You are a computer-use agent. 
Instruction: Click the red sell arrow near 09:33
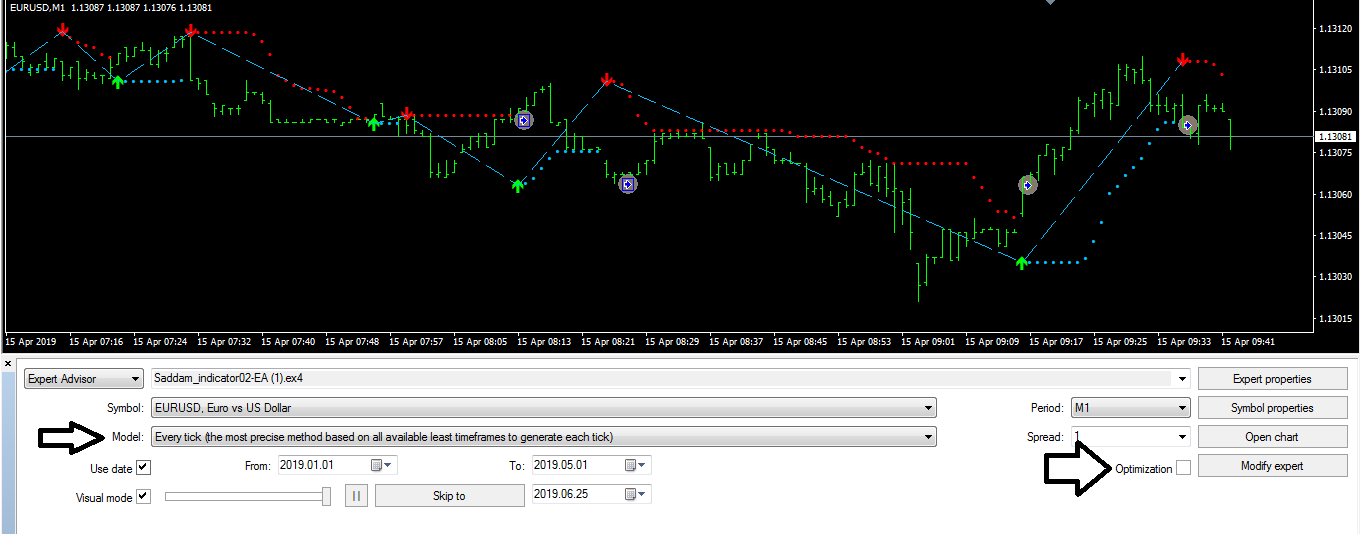click(x=1183, y=60)
